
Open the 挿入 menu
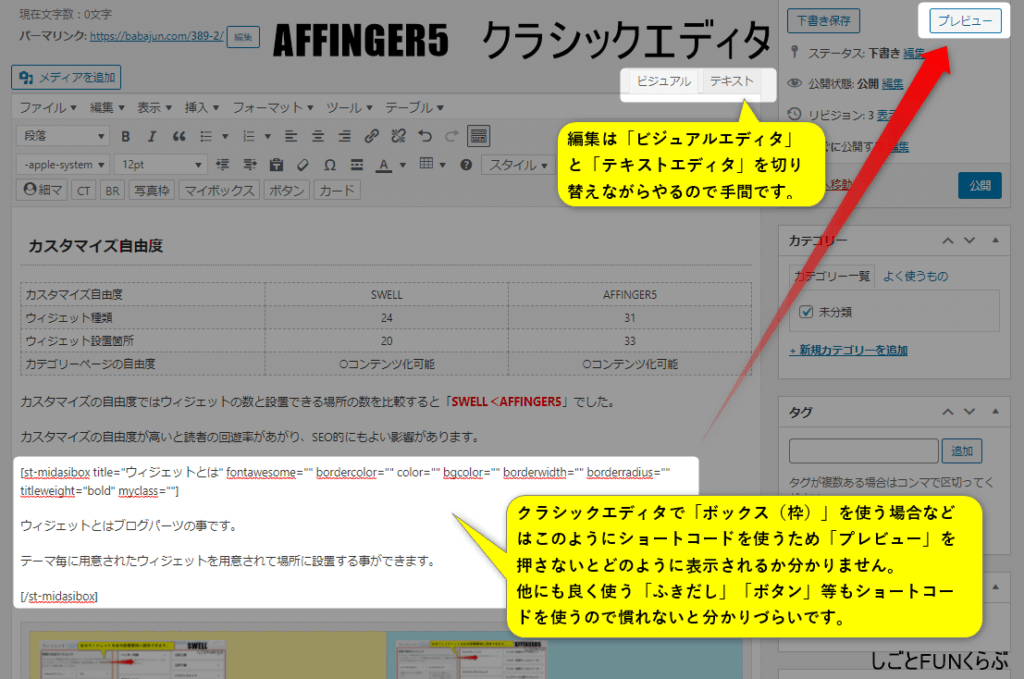pyautogui.click(x=202, y=108)
